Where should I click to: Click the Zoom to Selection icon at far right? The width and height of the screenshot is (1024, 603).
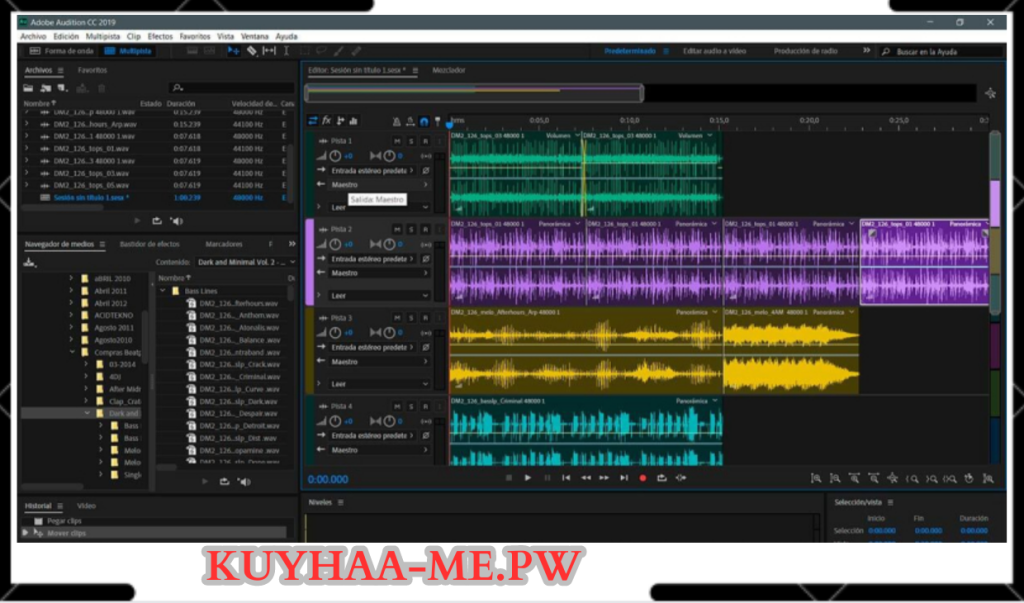989,479
